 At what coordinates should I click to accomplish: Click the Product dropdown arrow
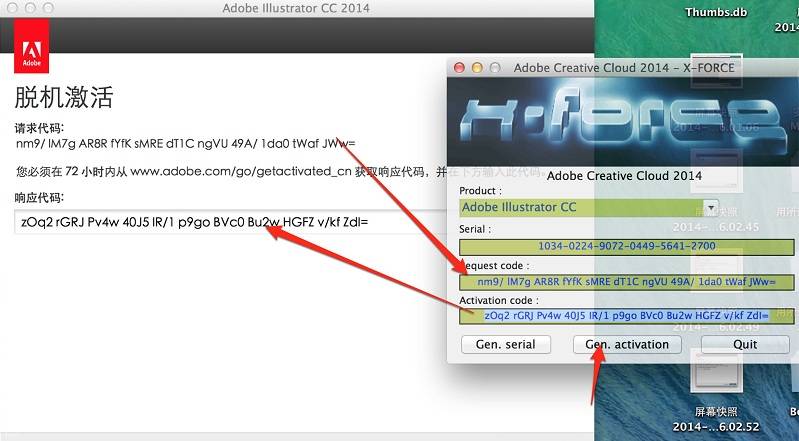coord(711,208)
